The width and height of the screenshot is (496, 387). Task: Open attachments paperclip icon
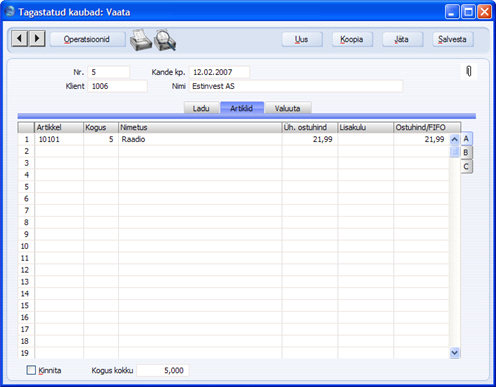pyautogui.click(x=469, y=71)
